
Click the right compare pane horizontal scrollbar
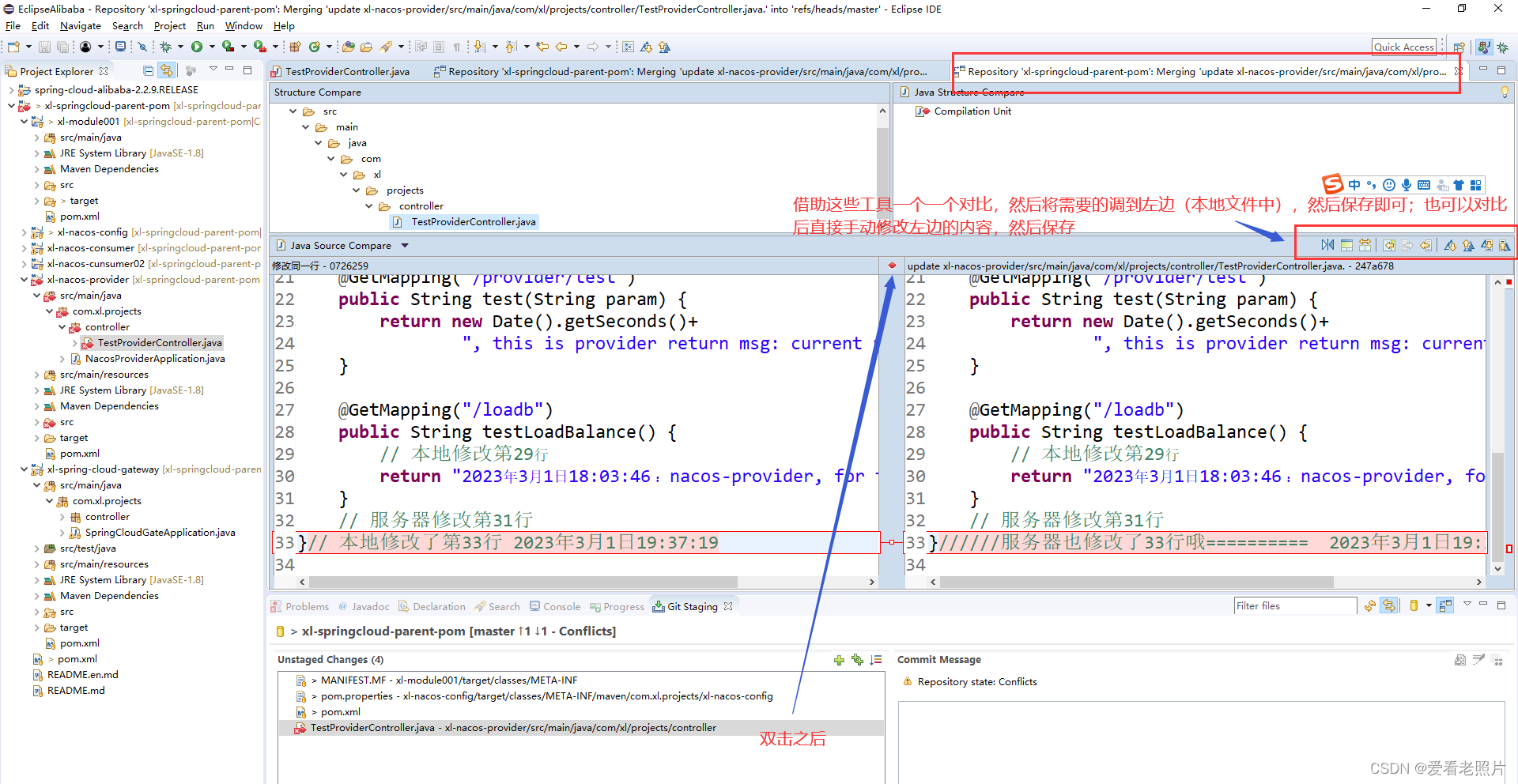1137,582
